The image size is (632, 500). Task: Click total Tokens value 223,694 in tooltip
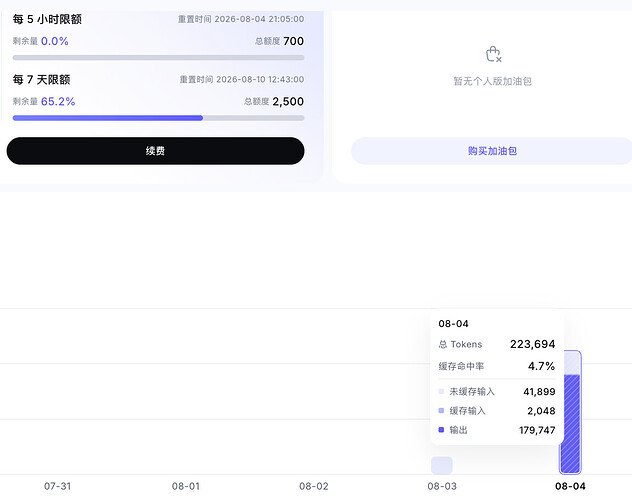532,344
